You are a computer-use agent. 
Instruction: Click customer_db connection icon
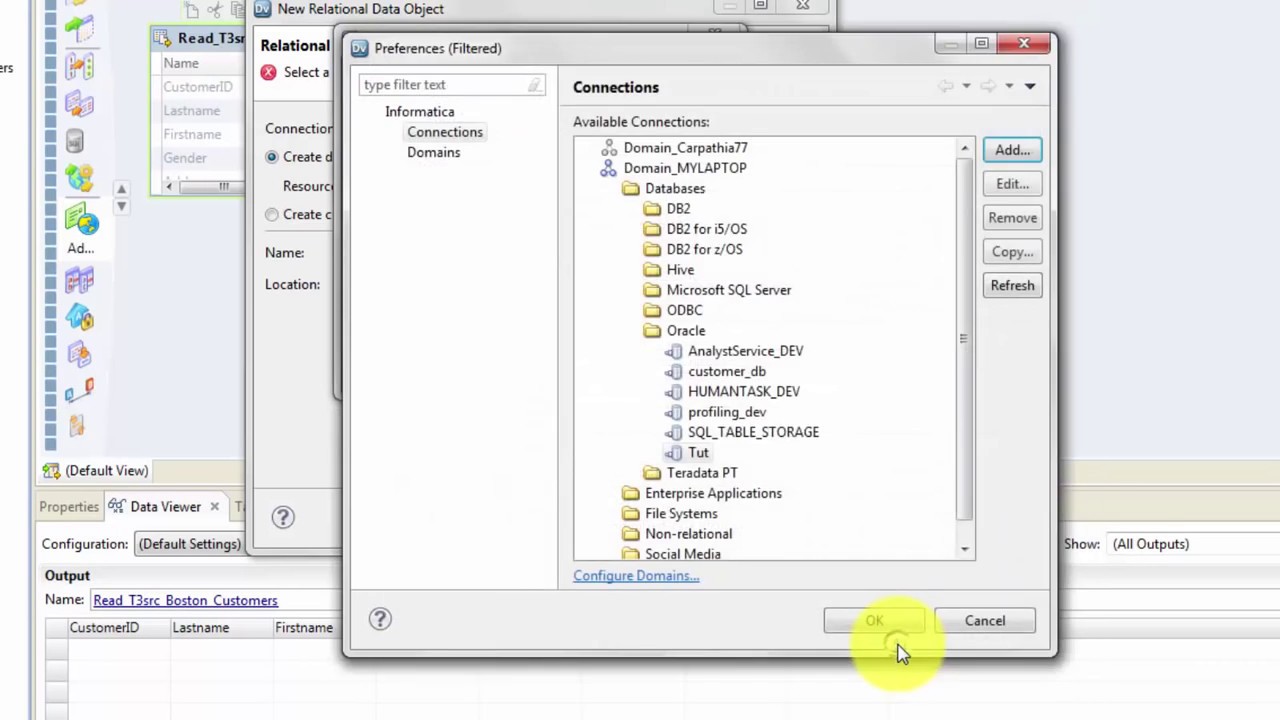(x=674, y=372)
